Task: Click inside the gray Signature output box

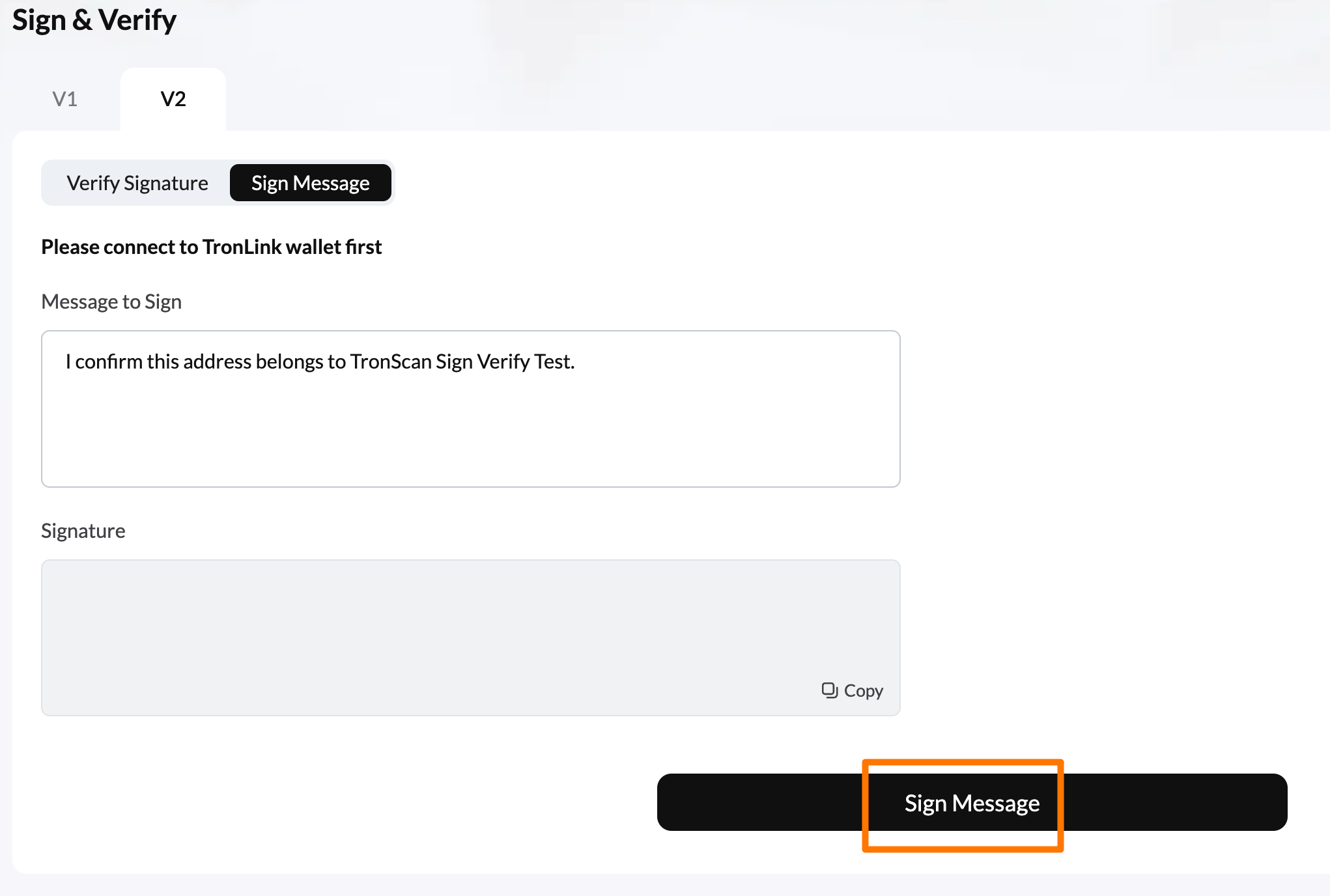Action: 471,637
